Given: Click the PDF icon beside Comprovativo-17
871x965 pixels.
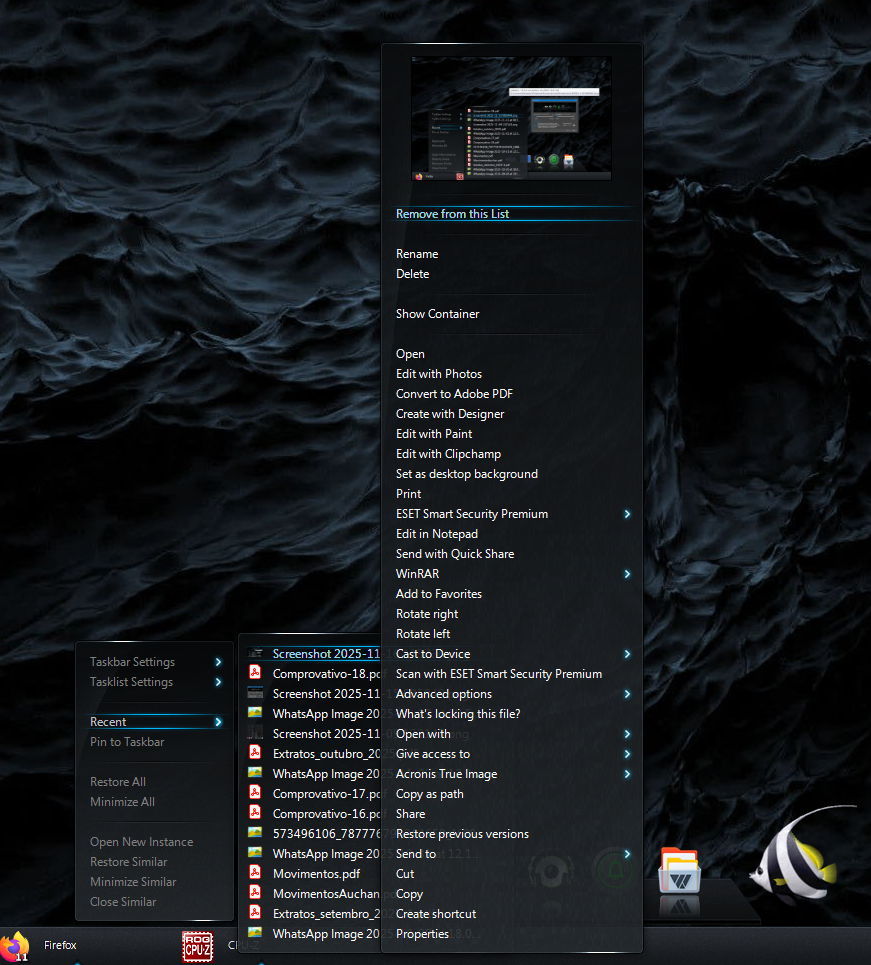Looking at the screenshot, I should (255, 794).
